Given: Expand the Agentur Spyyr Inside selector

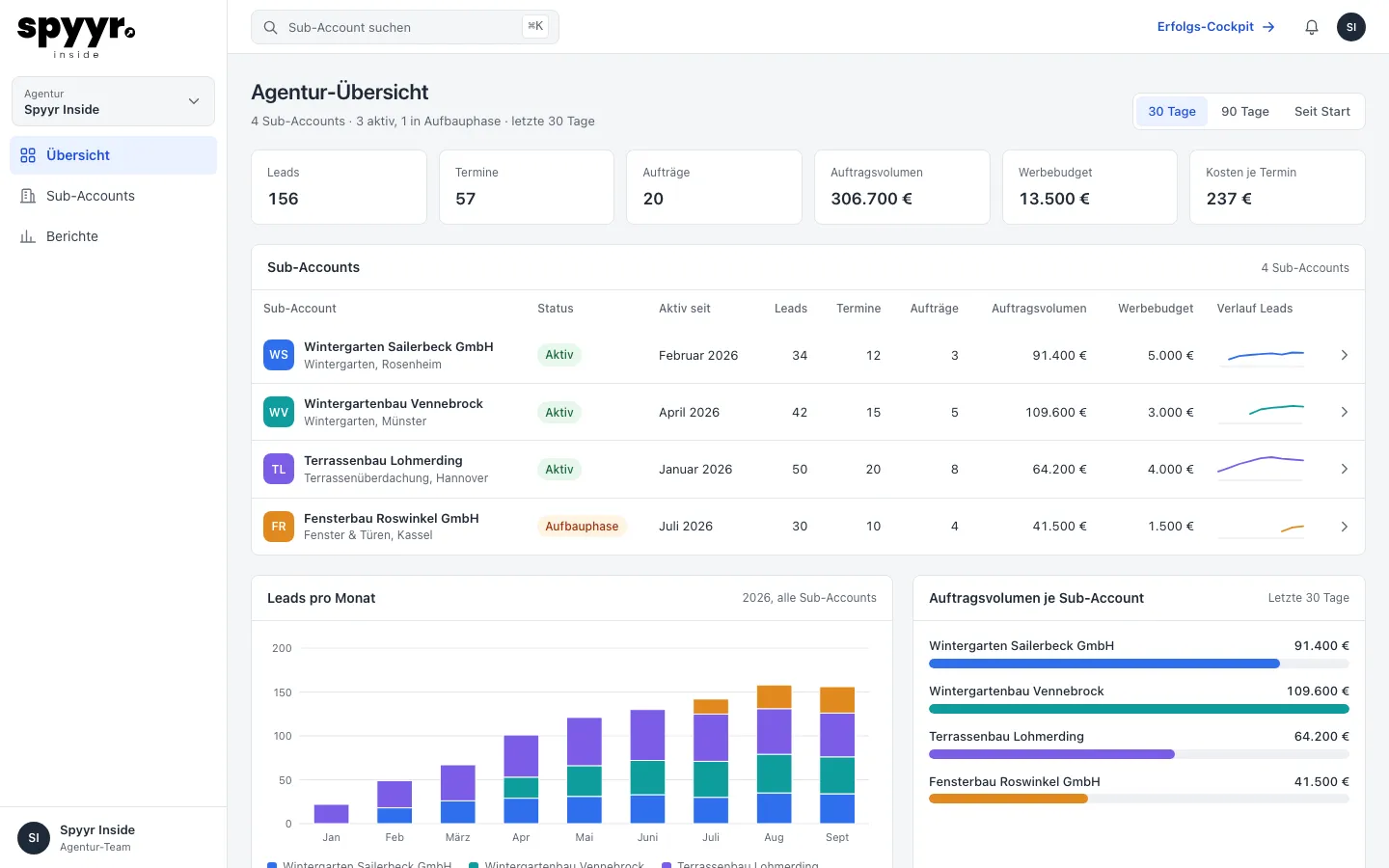Looking at the screenshot, I should 113,101.
